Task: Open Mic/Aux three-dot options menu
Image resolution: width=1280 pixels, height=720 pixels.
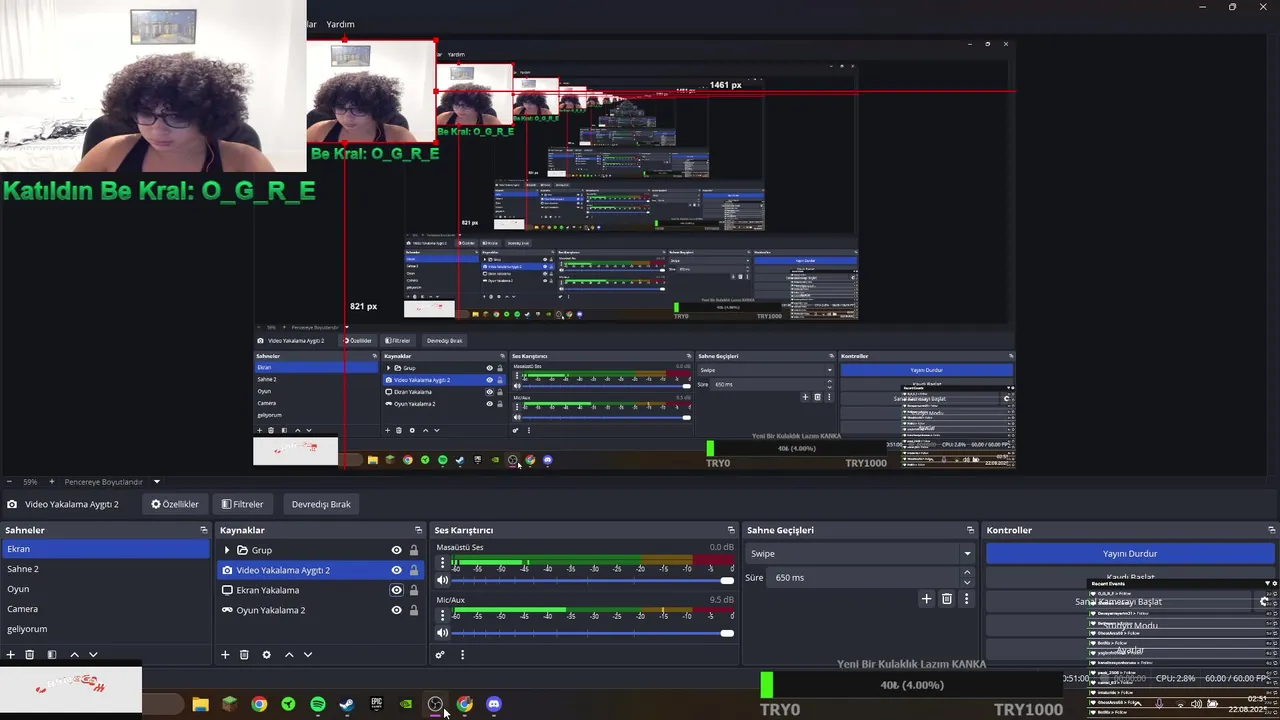Action: click(x=442, y=615)
